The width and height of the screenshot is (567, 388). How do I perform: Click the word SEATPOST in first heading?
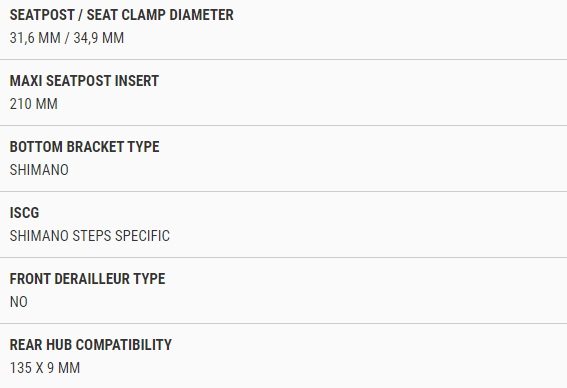[42, 15]
